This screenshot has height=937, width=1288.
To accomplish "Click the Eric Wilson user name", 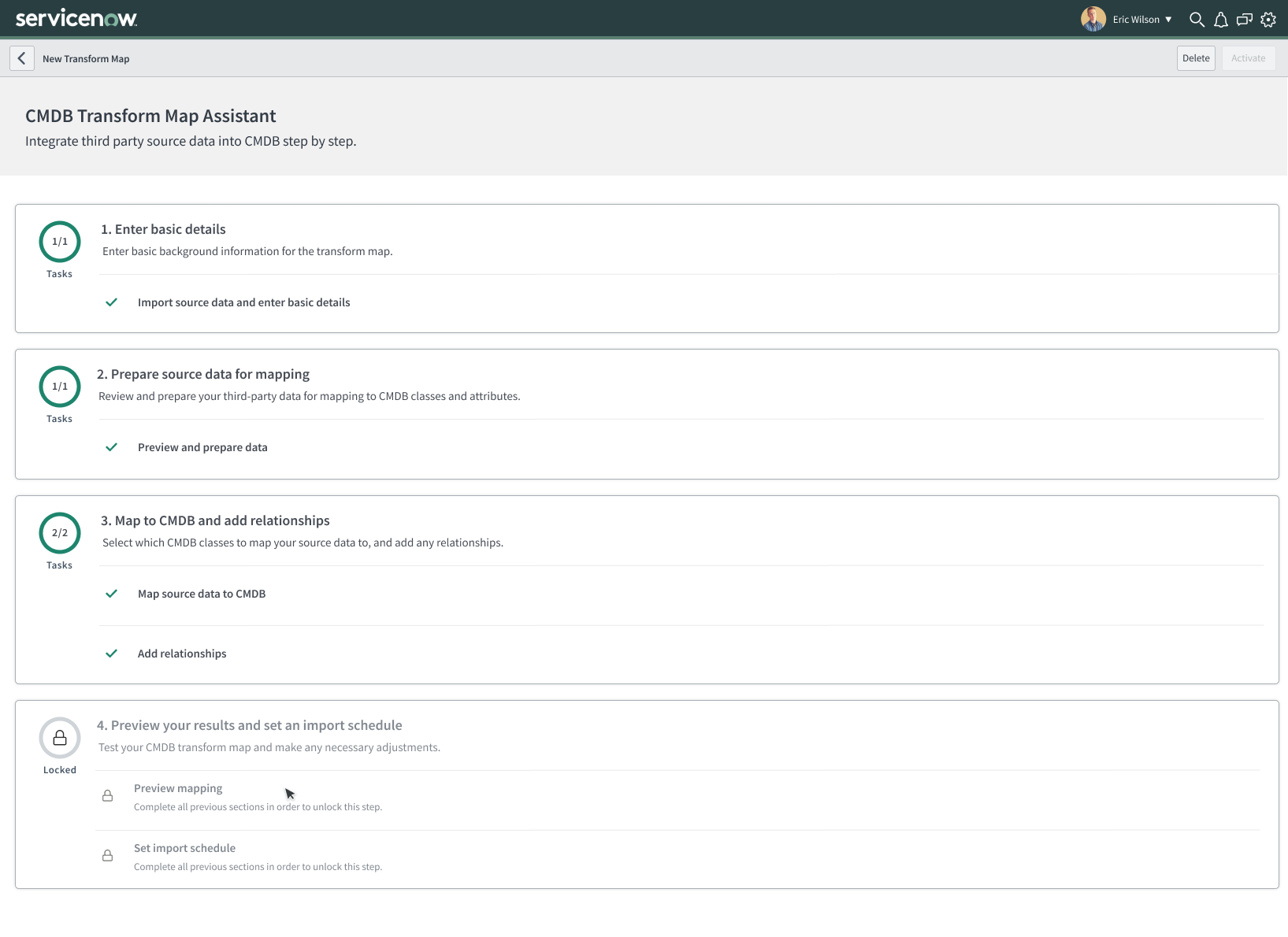I will click(1136, 20).
